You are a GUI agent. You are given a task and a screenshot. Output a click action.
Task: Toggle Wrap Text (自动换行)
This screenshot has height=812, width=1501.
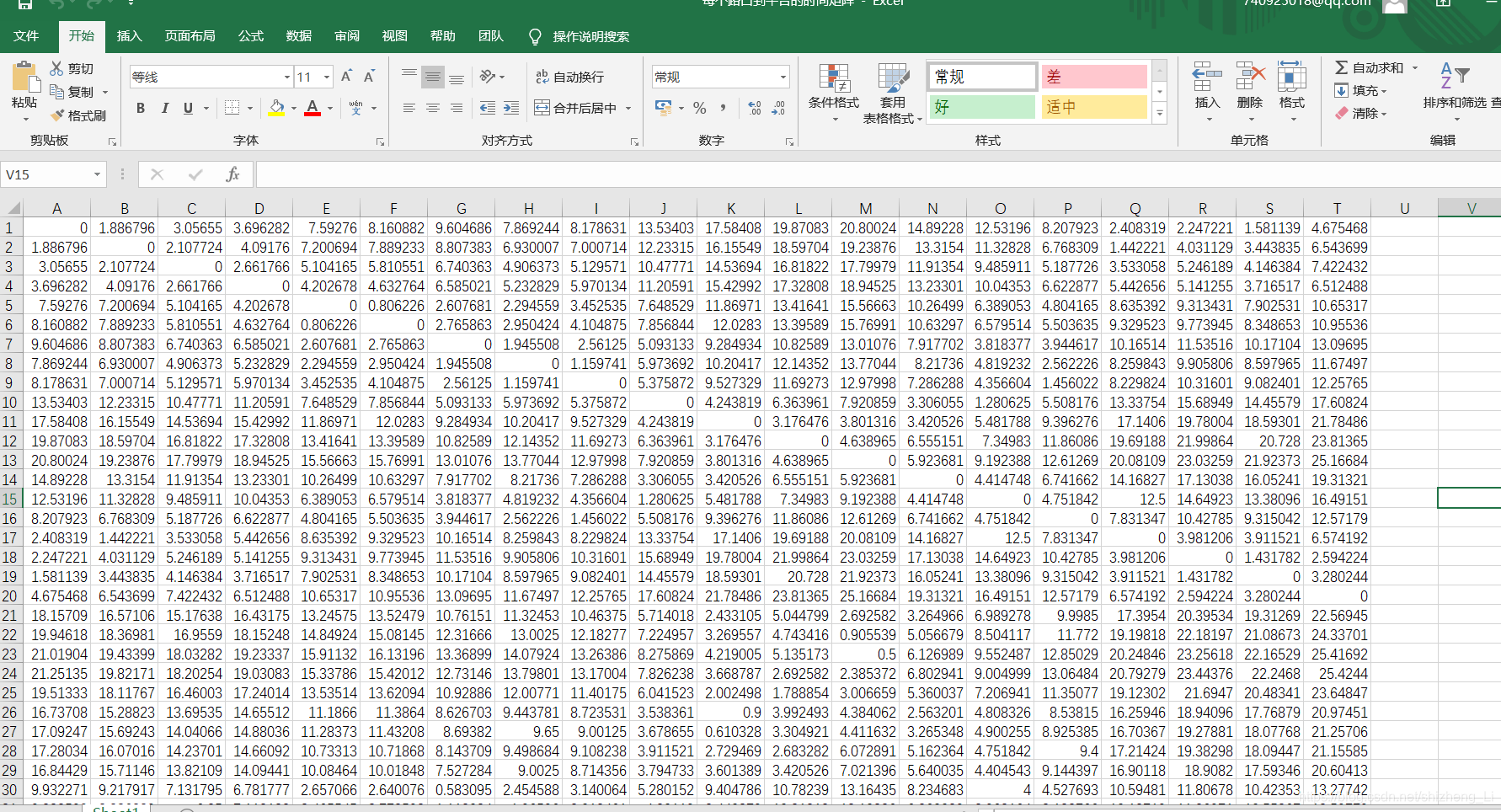pos(570,77)
